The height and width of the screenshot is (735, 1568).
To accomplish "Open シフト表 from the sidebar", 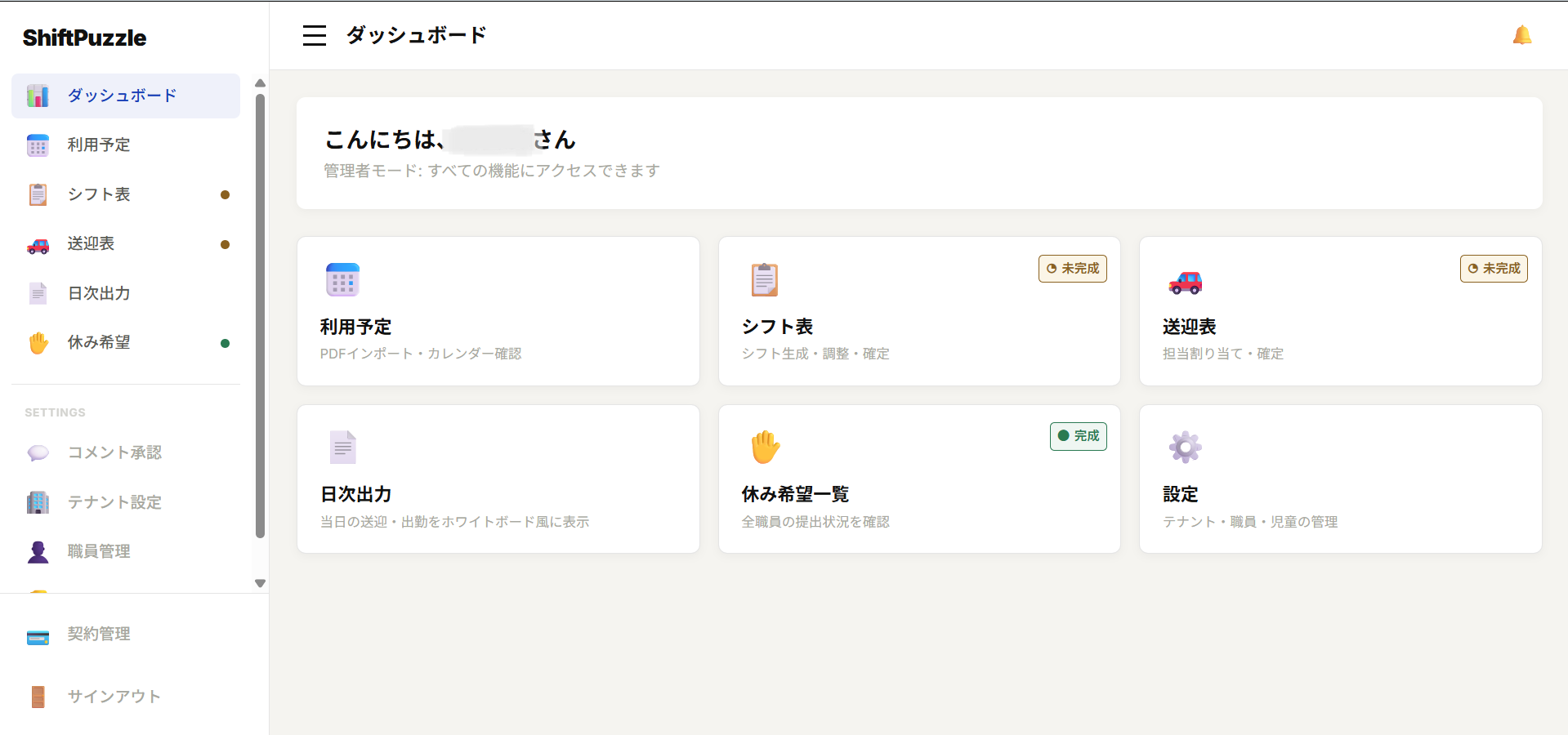I will click(126, 194).
